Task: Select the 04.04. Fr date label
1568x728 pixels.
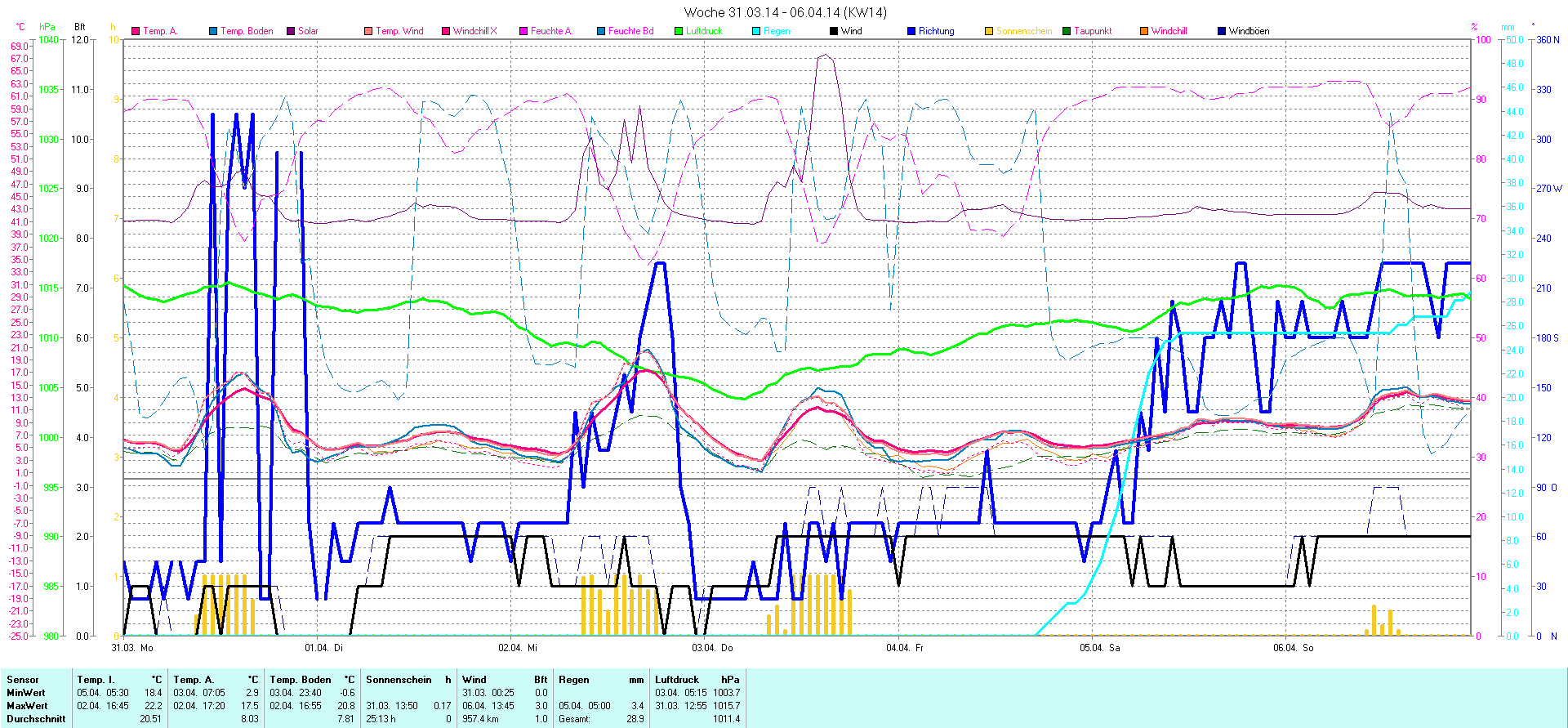Action: pos(905,648)
